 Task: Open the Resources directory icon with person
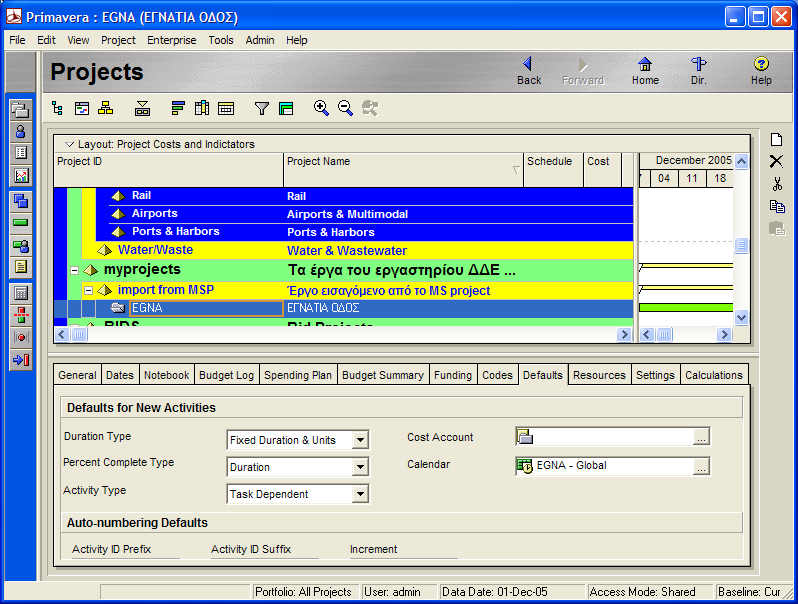tap(21, 132)
